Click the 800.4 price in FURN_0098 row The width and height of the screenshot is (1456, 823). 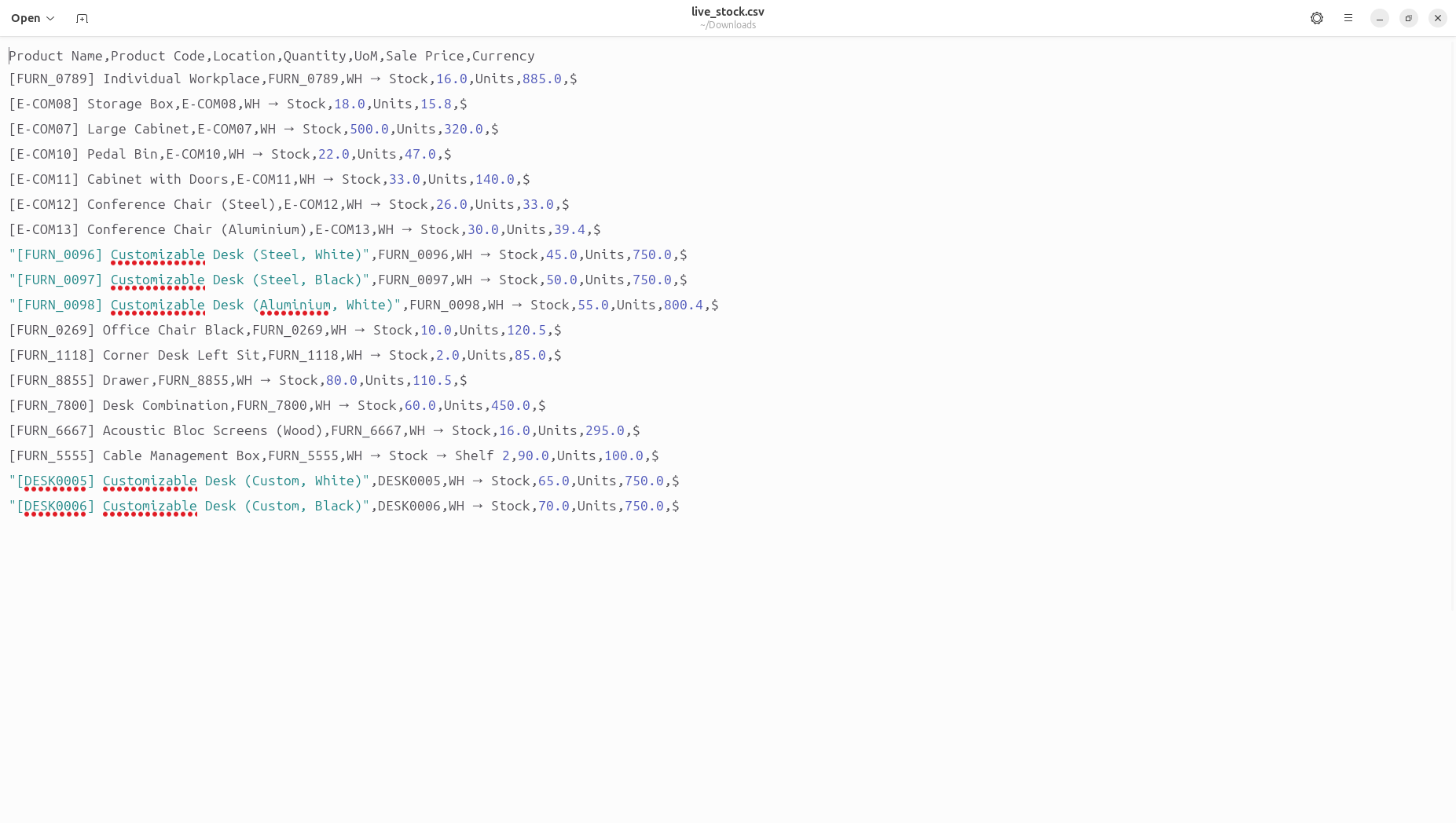[x=684, y=305]
